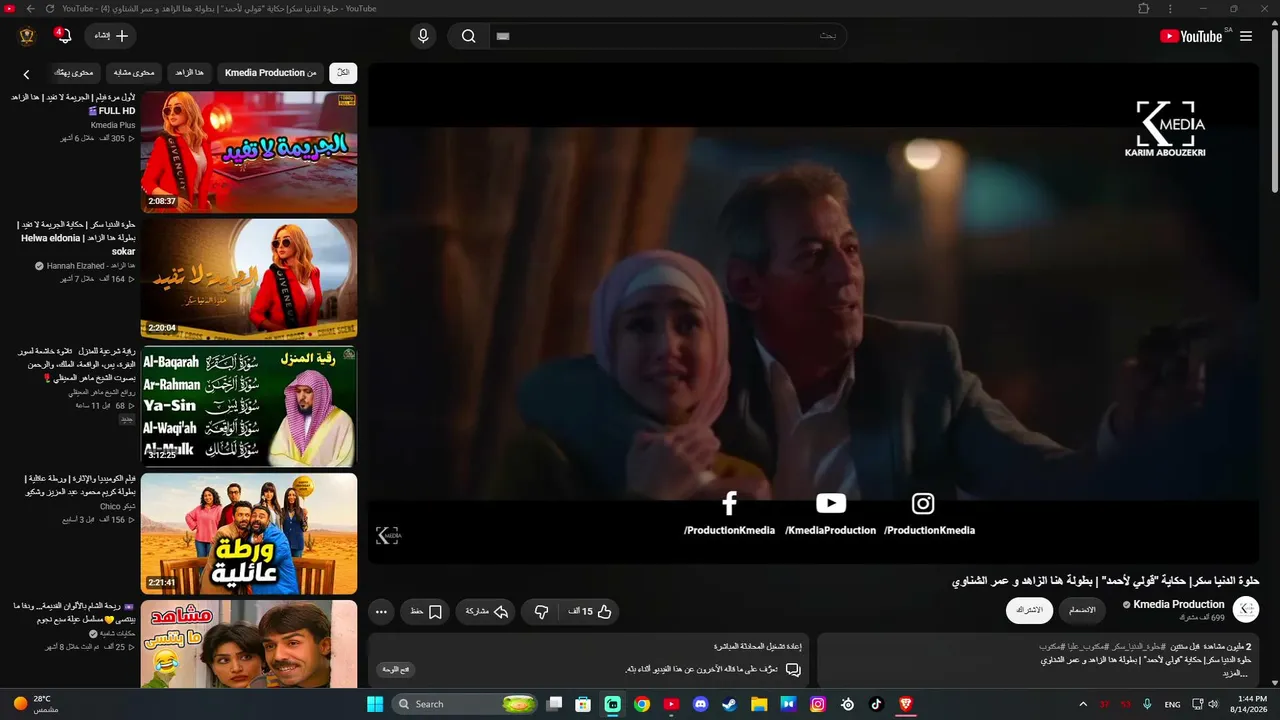
Task: Show hidden system tray icons
Action: 1082,704
